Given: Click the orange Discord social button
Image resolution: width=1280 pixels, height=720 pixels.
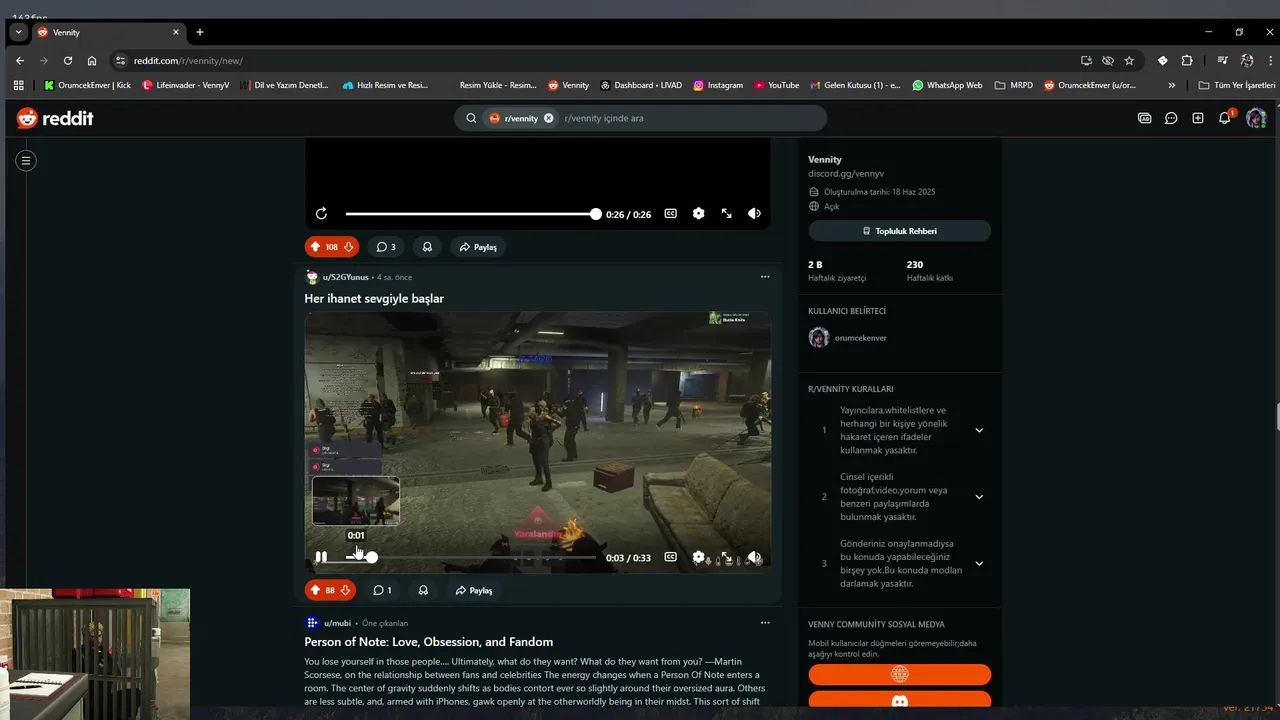Looking at the screenshot, I should click(x=899, y=701).
